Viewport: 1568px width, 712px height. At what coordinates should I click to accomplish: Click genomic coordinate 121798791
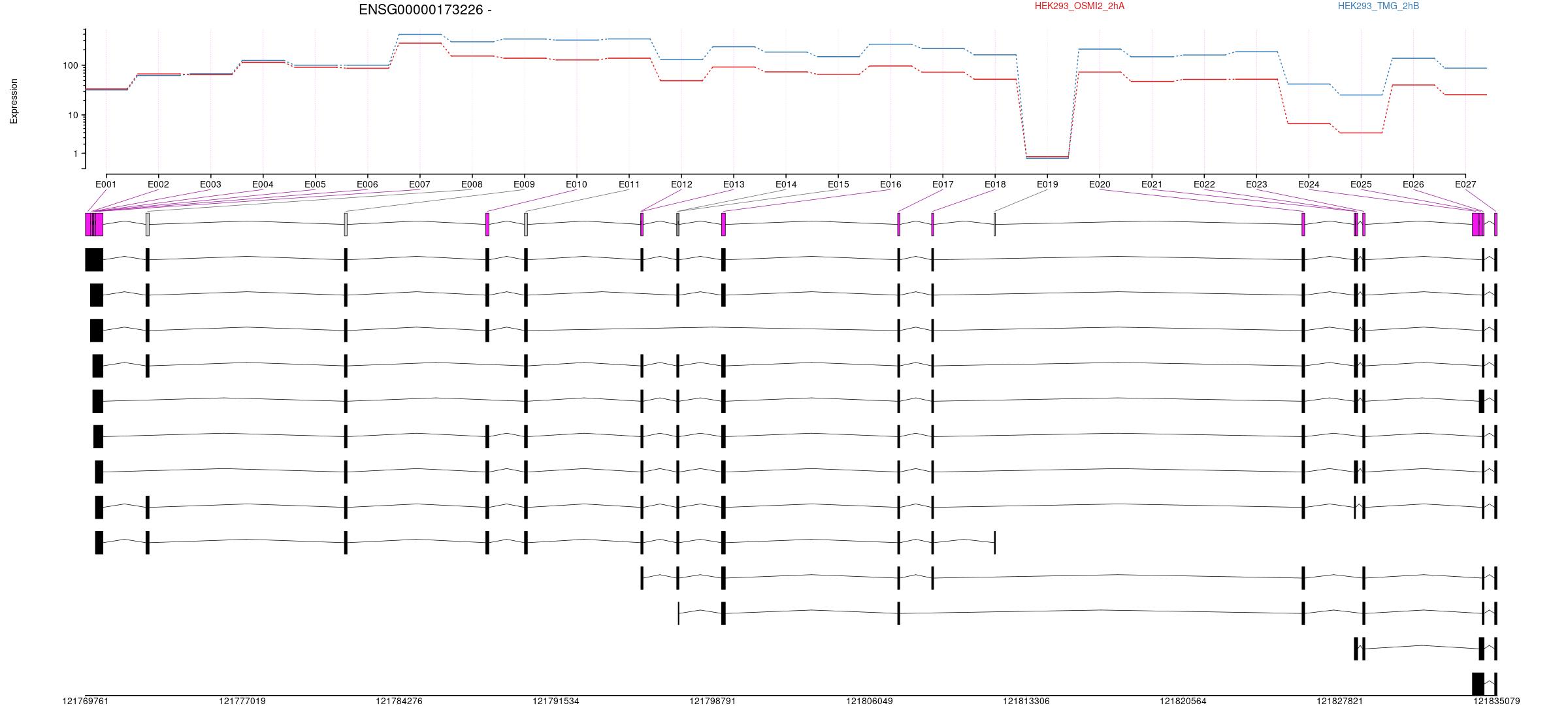(x=713, y=701)
